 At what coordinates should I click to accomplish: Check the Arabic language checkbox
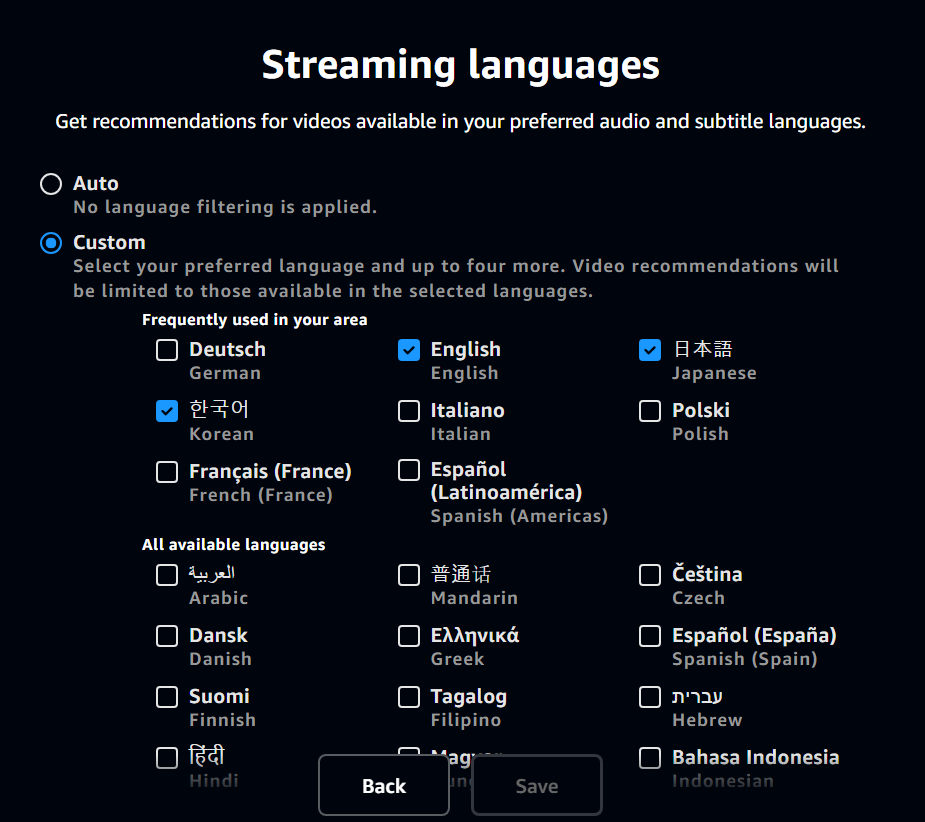pos(167,575)
